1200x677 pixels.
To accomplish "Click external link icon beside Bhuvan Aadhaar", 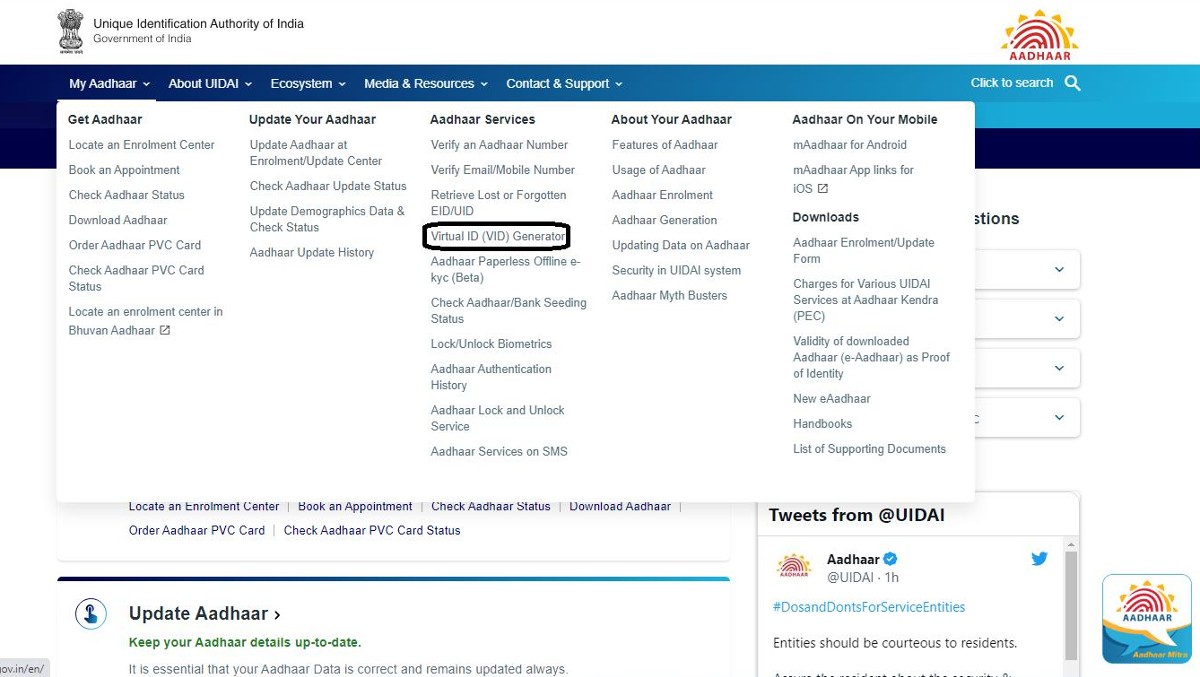I will tap(165, 330).
